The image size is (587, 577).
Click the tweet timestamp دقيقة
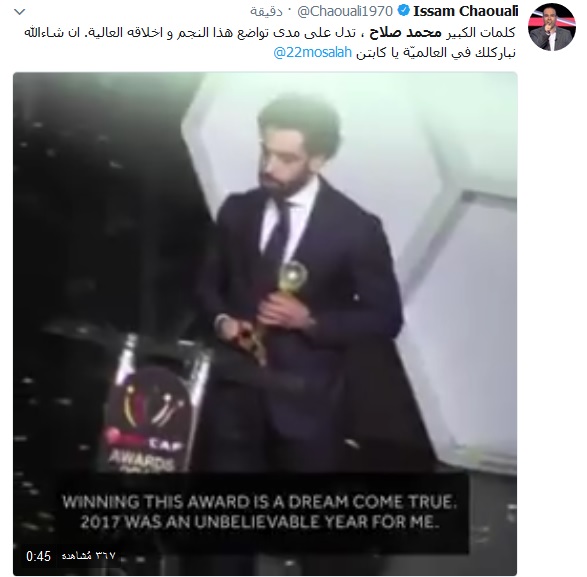coord(266,12)
